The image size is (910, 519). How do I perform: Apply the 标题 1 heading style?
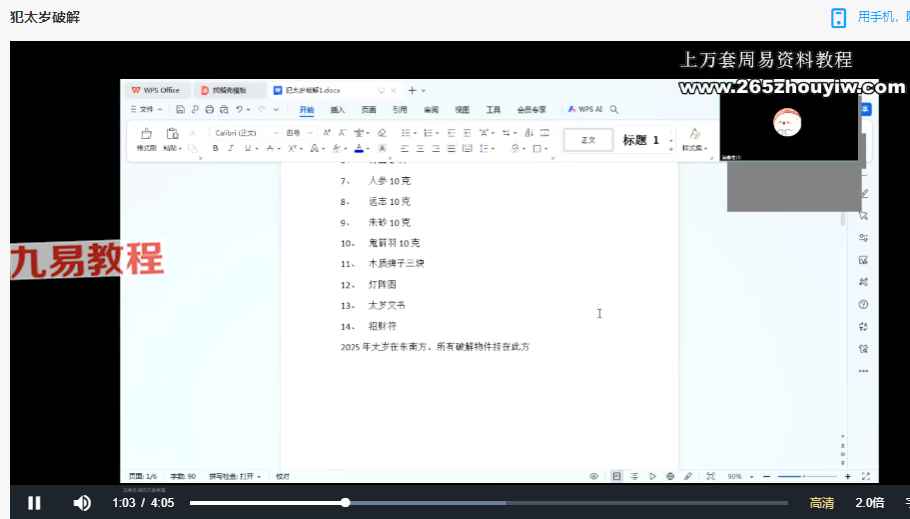click(x=641, y=140)
